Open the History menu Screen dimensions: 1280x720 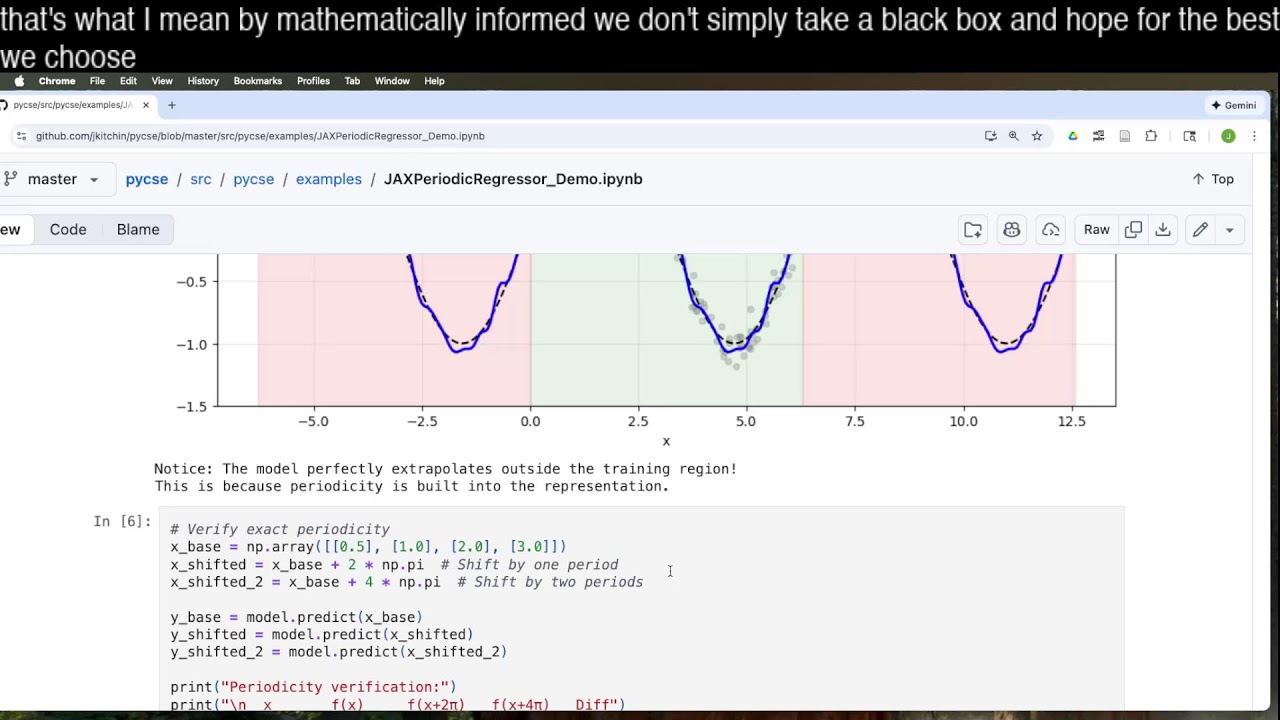pyautogui.click(x=203, y=81)
